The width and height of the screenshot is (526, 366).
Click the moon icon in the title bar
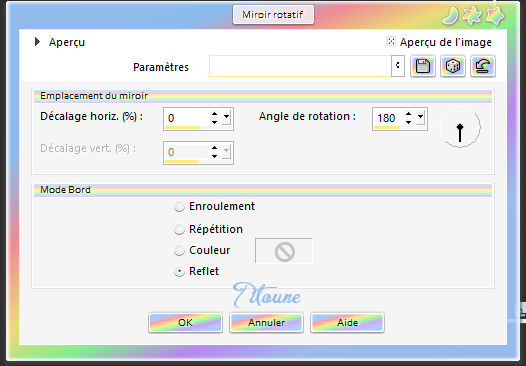coord(450,16)
